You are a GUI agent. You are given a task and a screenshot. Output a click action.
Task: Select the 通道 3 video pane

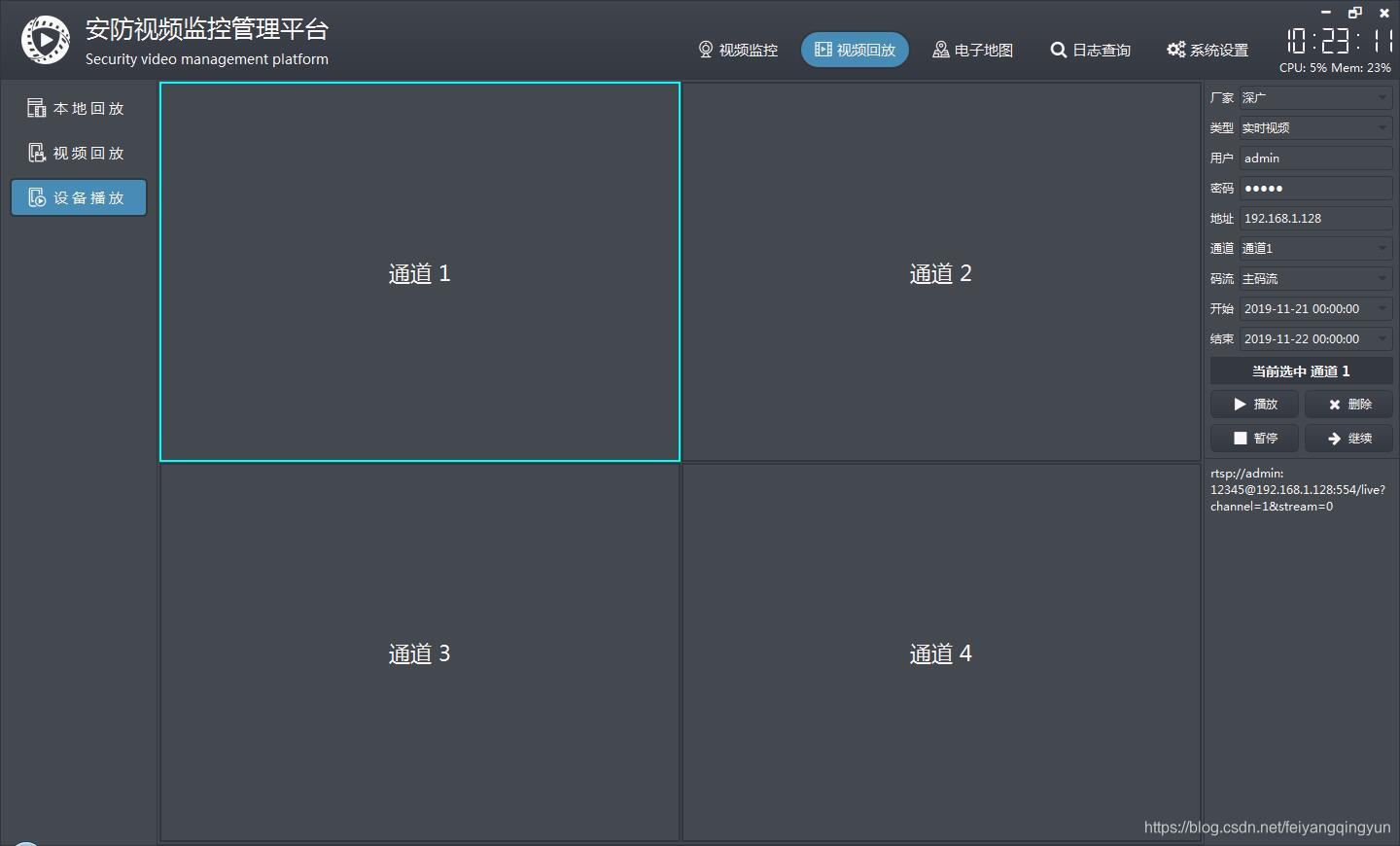420,652
